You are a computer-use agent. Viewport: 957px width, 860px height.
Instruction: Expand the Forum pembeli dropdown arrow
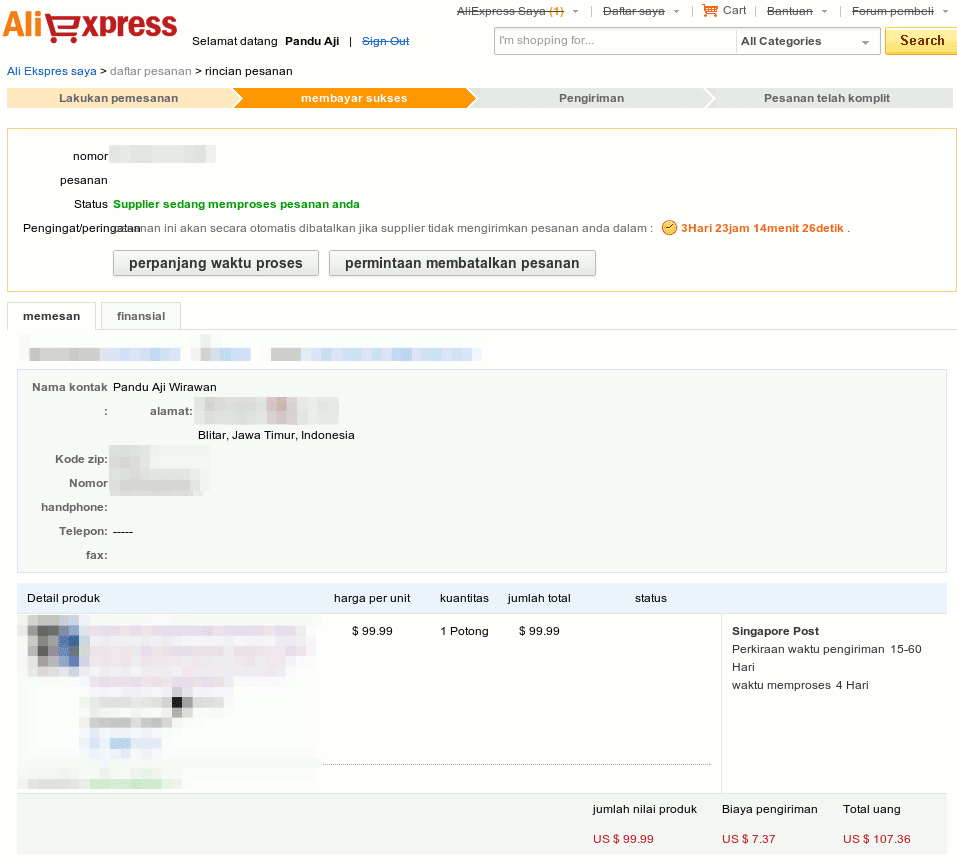[x=945, y=12]
